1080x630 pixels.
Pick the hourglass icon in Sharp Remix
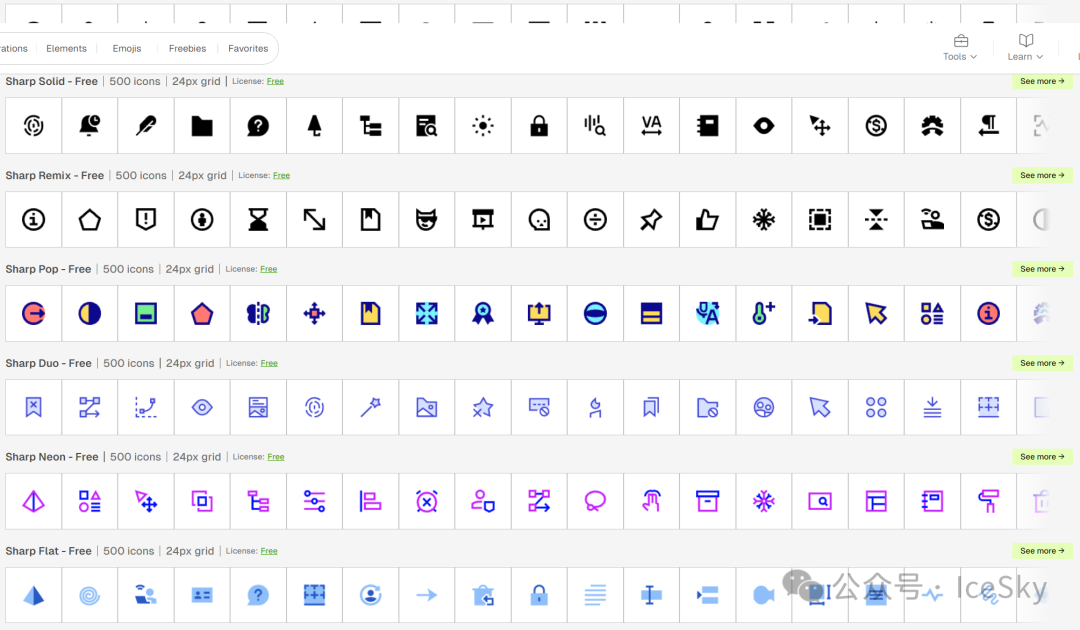click(258, 220)
